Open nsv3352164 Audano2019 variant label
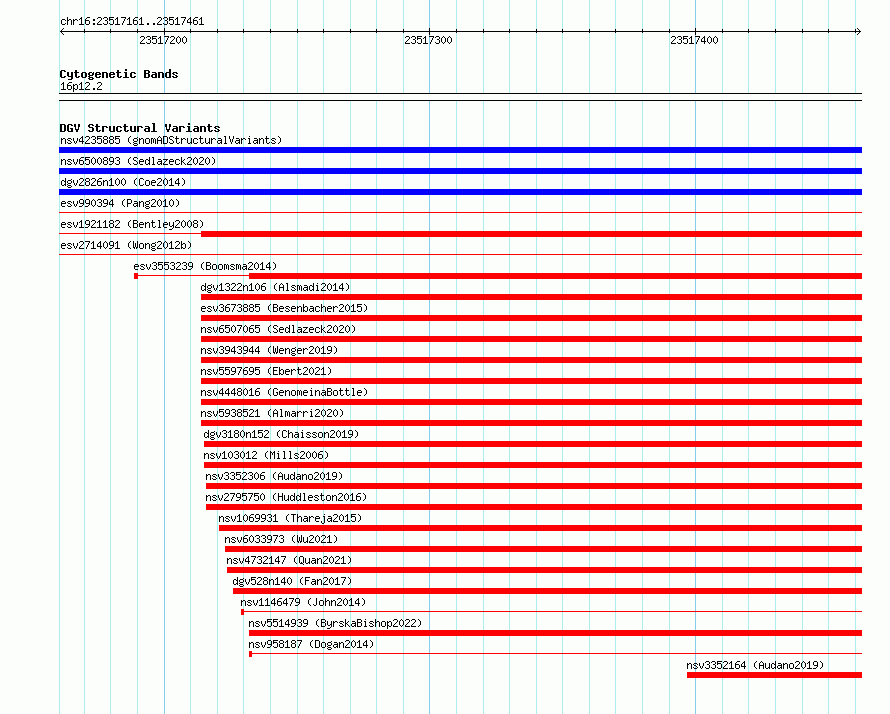 (755, 665)
